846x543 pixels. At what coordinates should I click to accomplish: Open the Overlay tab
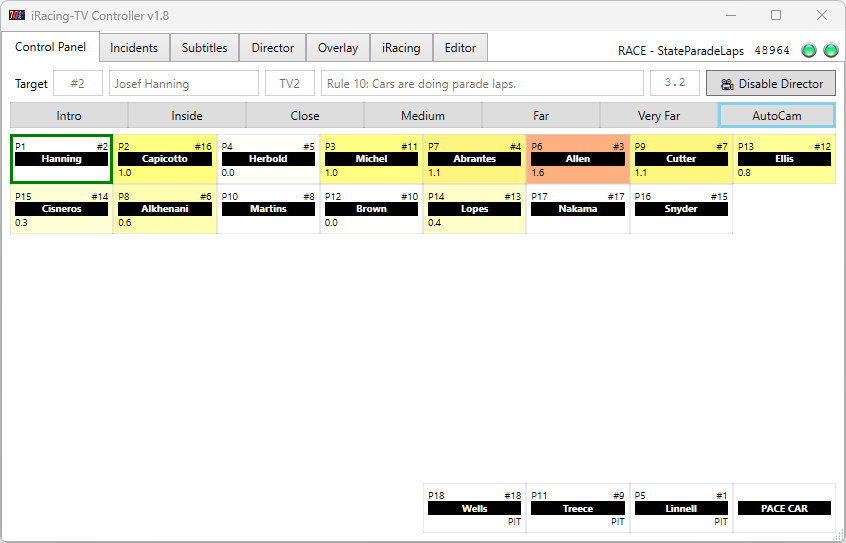tap(338, 47)
